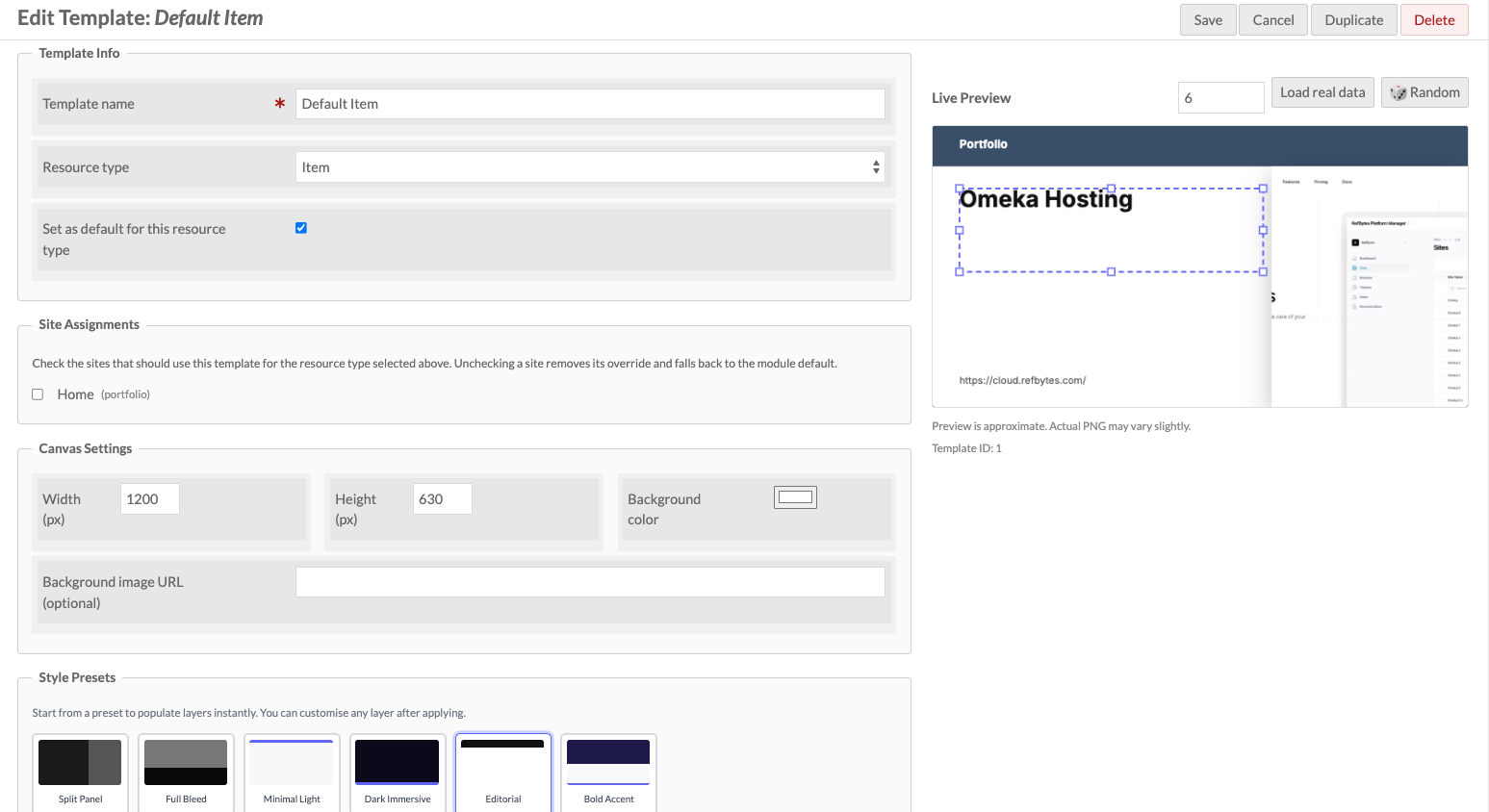1489x812 pixels.
Task: Uncheck 'Set as default for this resource type'
Action: [300, 227]
